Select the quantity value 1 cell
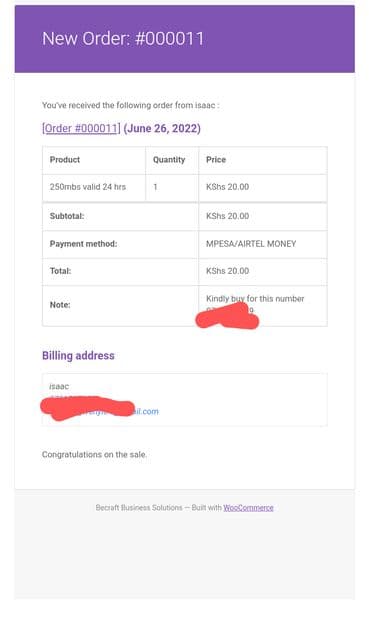The image size is (369, 639). (172, 187)
